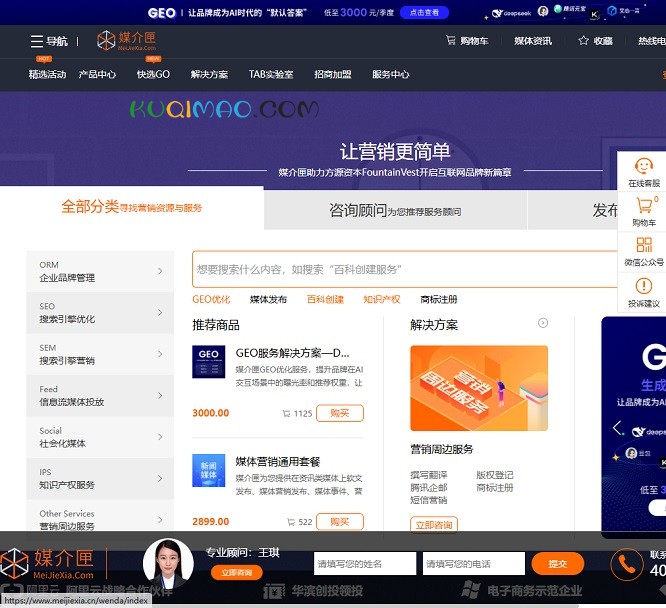
Task: Expand the IPS 知识产权服务 category
Action: (100, 478)
